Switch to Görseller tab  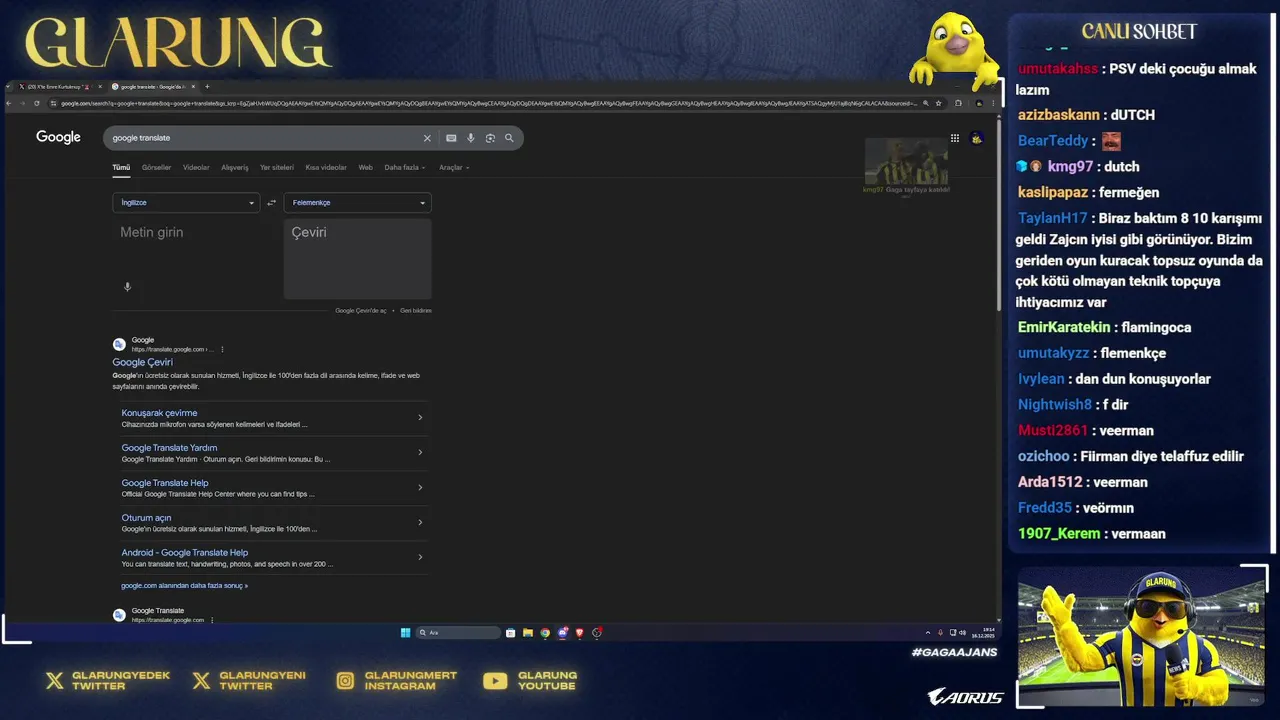pyautogui.click(x=156, y=167)
